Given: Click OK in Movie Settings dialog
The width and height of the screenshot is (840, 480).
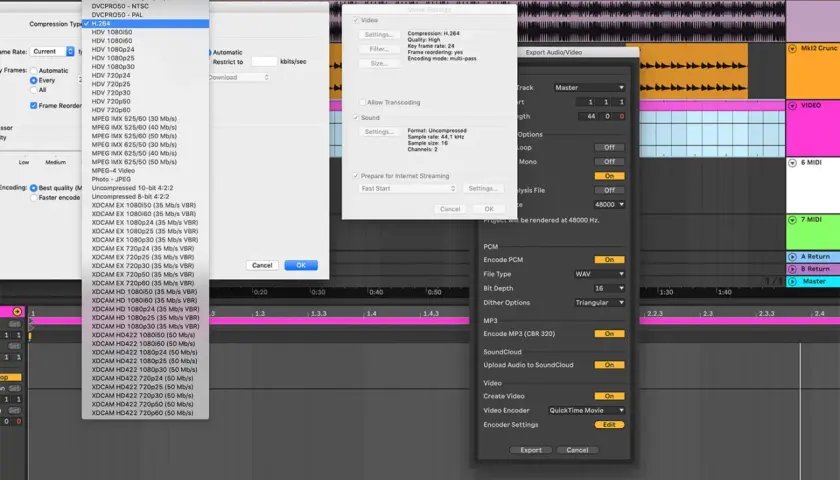Looking at the screenshot, I should (489, 209).
